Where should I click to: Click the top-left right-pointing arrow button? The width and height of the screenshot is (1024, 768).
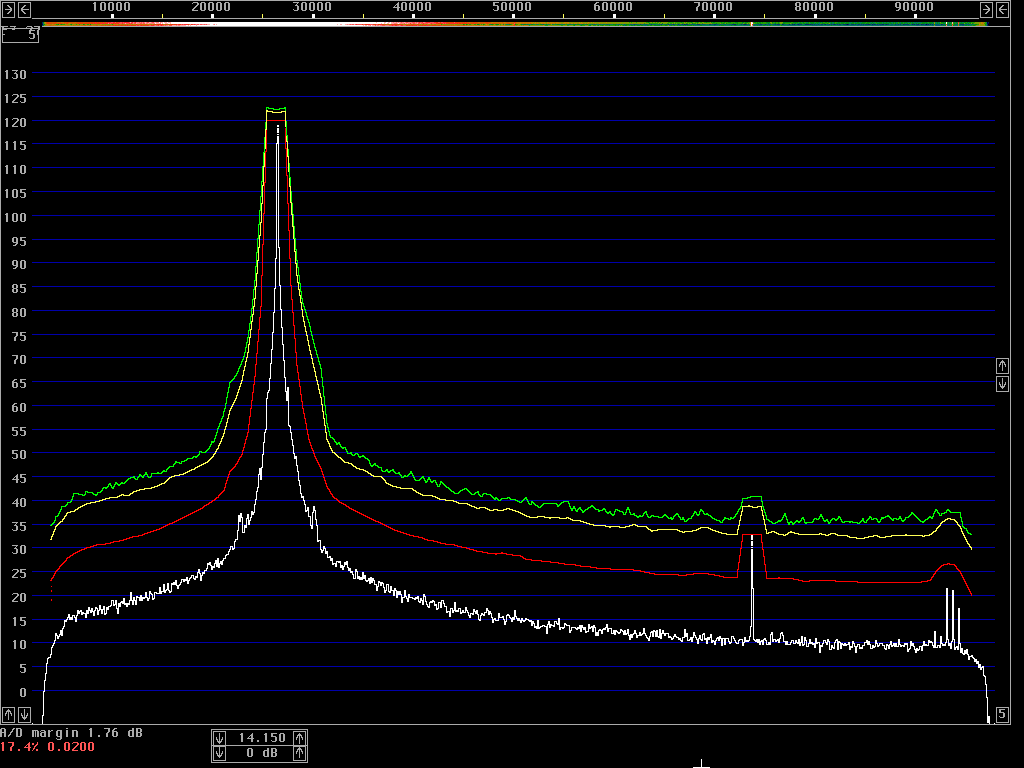click(8, 9)
